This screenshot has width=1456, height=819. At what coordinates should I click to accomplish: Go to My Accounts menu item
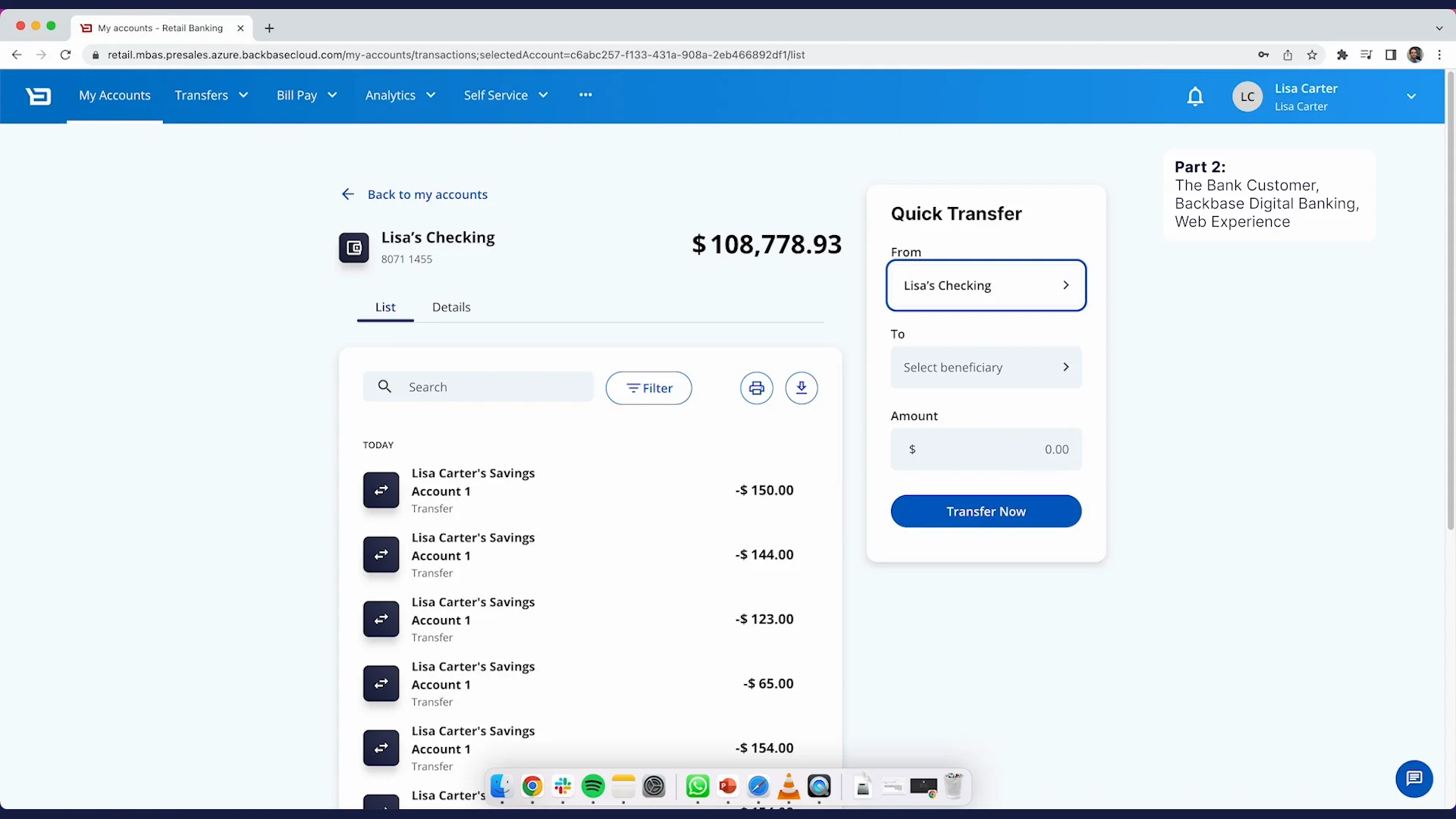(x=115, y=96)
